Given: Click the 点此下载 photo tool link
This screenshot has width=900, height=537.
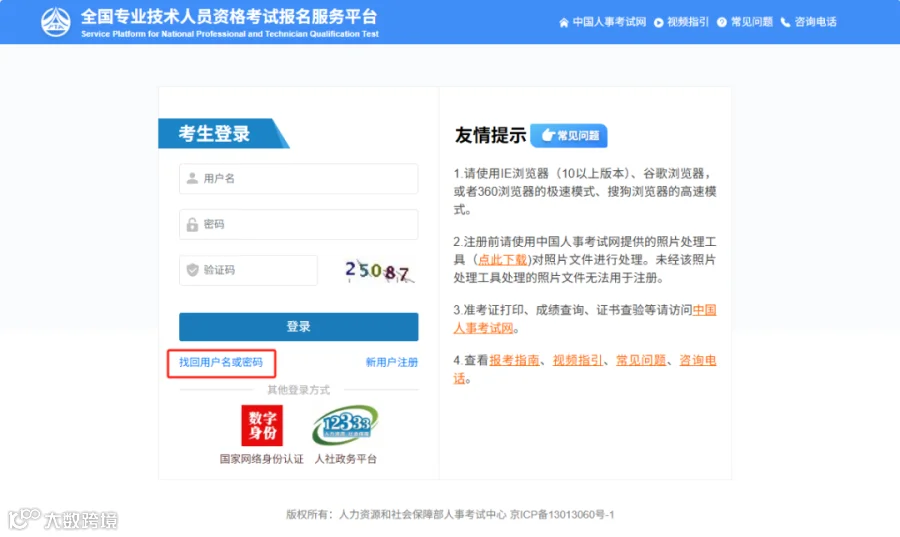Looking at the screenshot, I should [502, 260].
